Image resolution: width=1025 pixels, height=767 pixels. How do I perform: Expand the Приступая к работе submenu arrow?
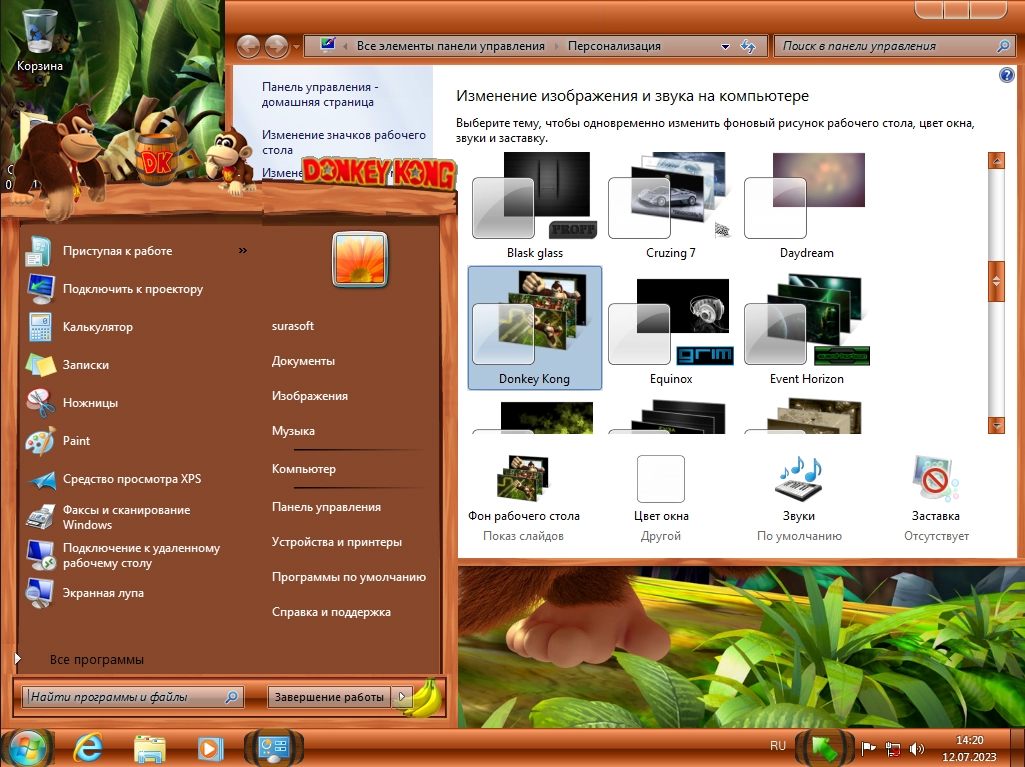click(x=243, y=251)
